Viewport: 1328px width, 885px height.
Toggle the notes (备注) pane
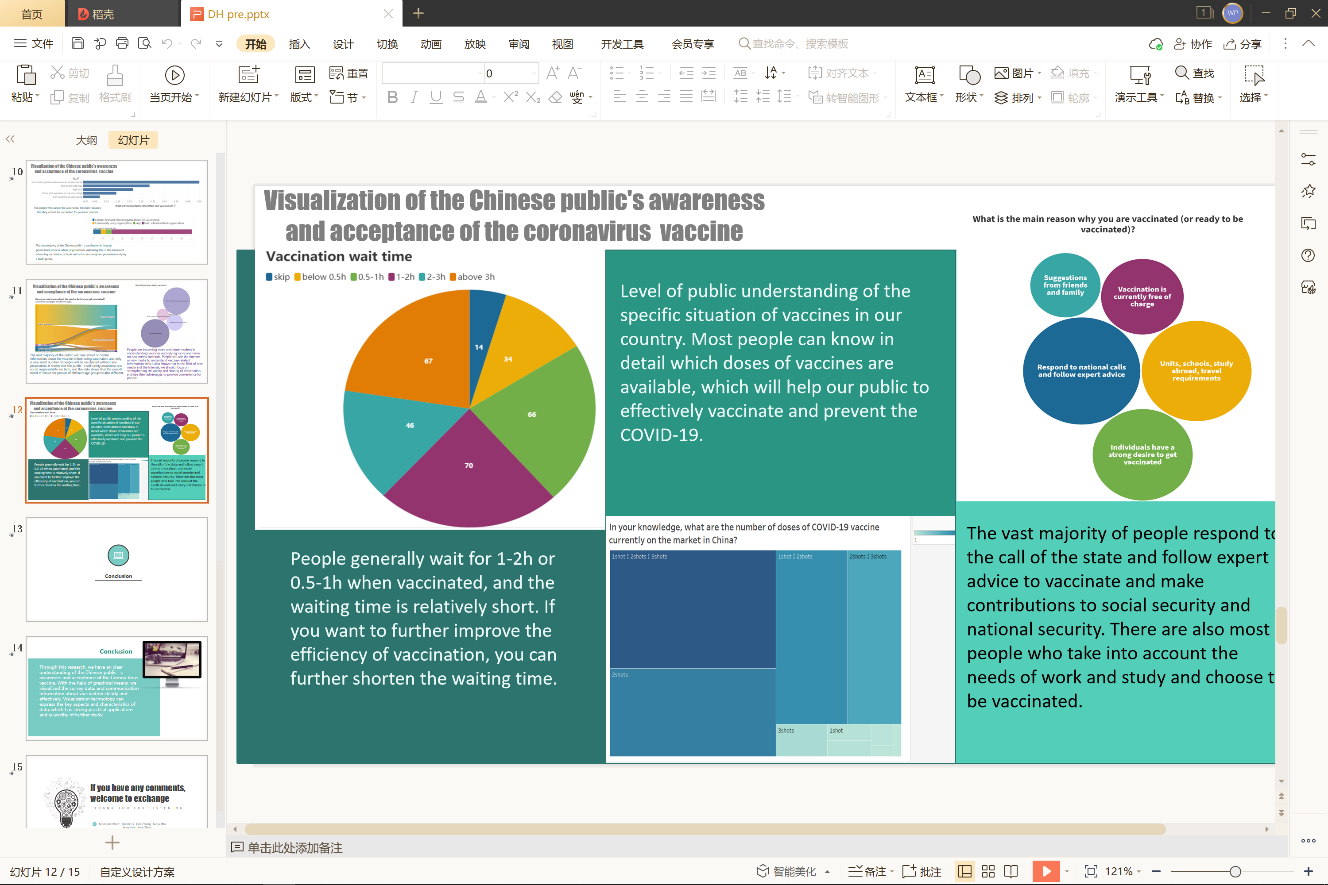point(867,872)
